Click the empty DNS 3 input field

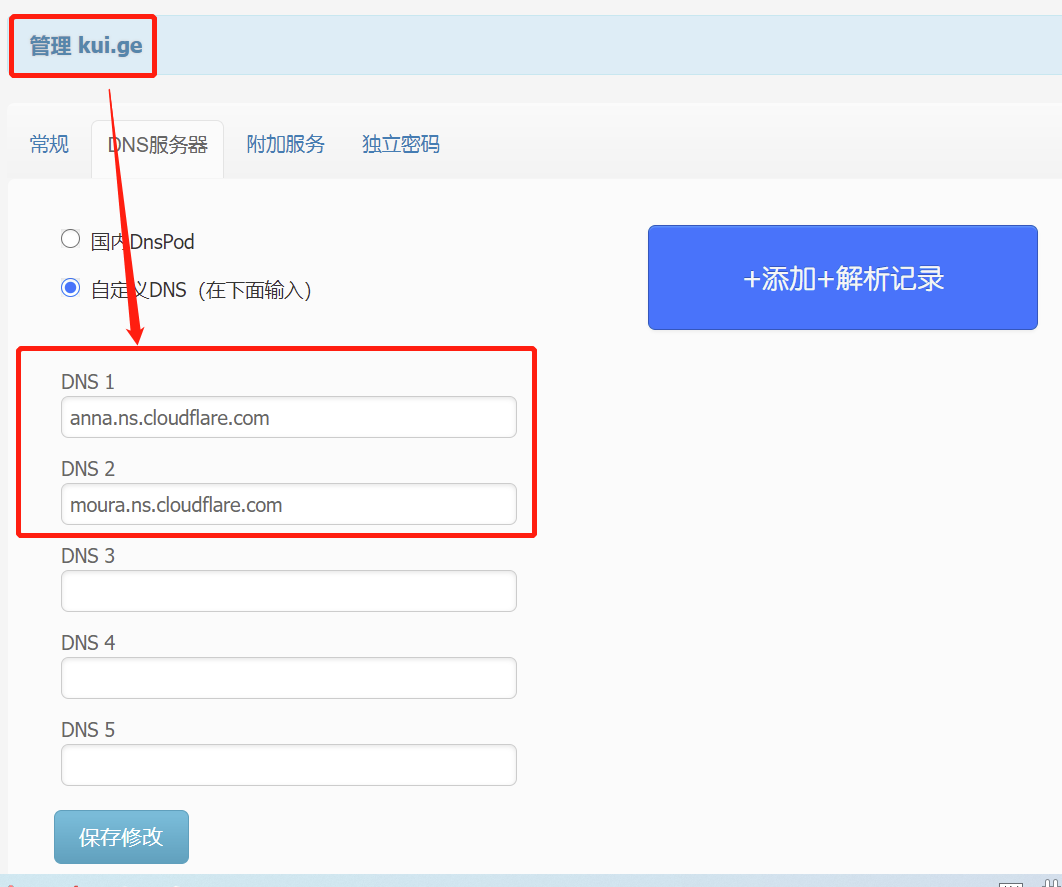pyautogui.click(x=288, y=591)
